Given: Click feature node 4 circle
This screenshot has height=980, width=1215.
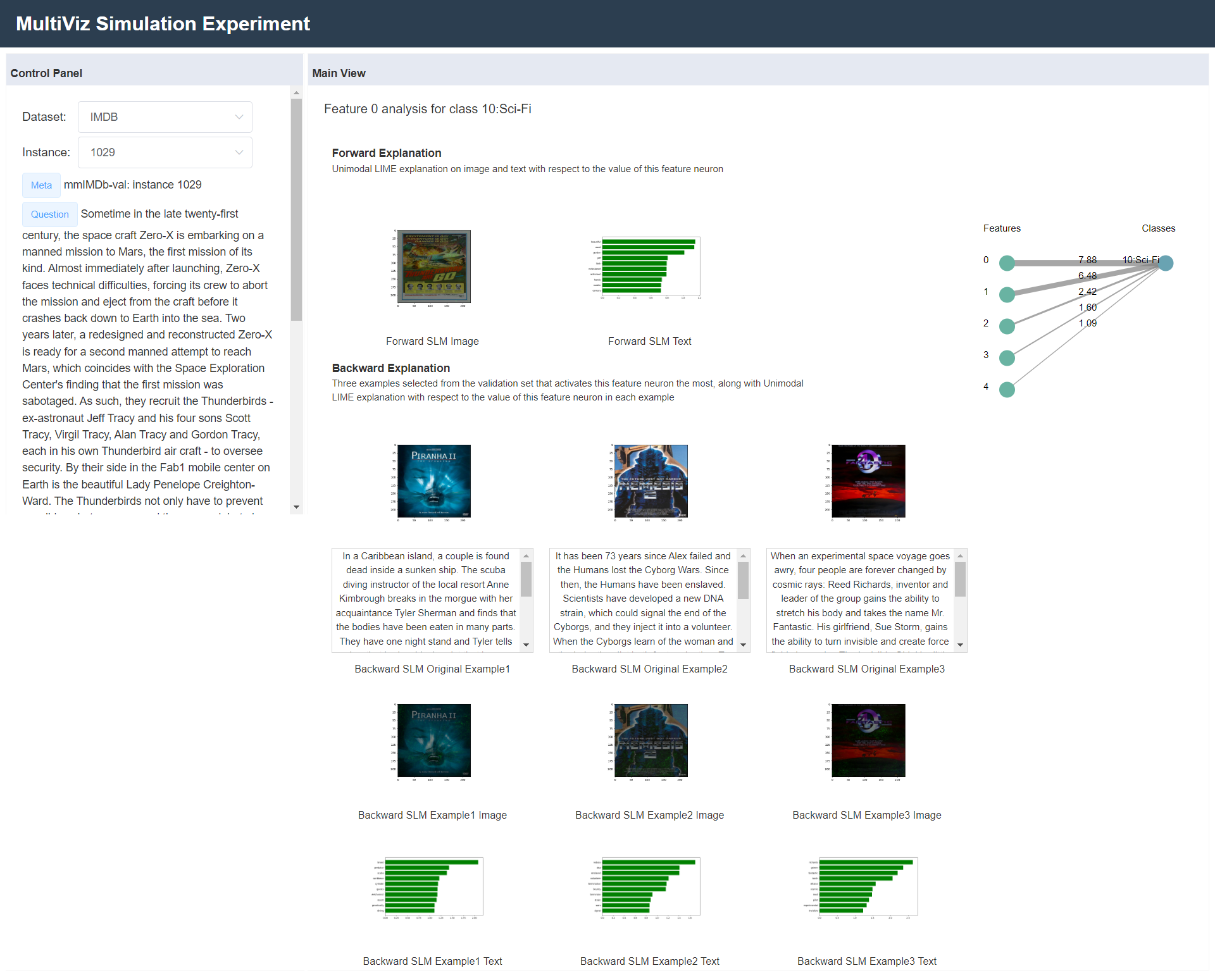Looking at the screenshot, I should pyautogui.click(x=1006, y=390).
